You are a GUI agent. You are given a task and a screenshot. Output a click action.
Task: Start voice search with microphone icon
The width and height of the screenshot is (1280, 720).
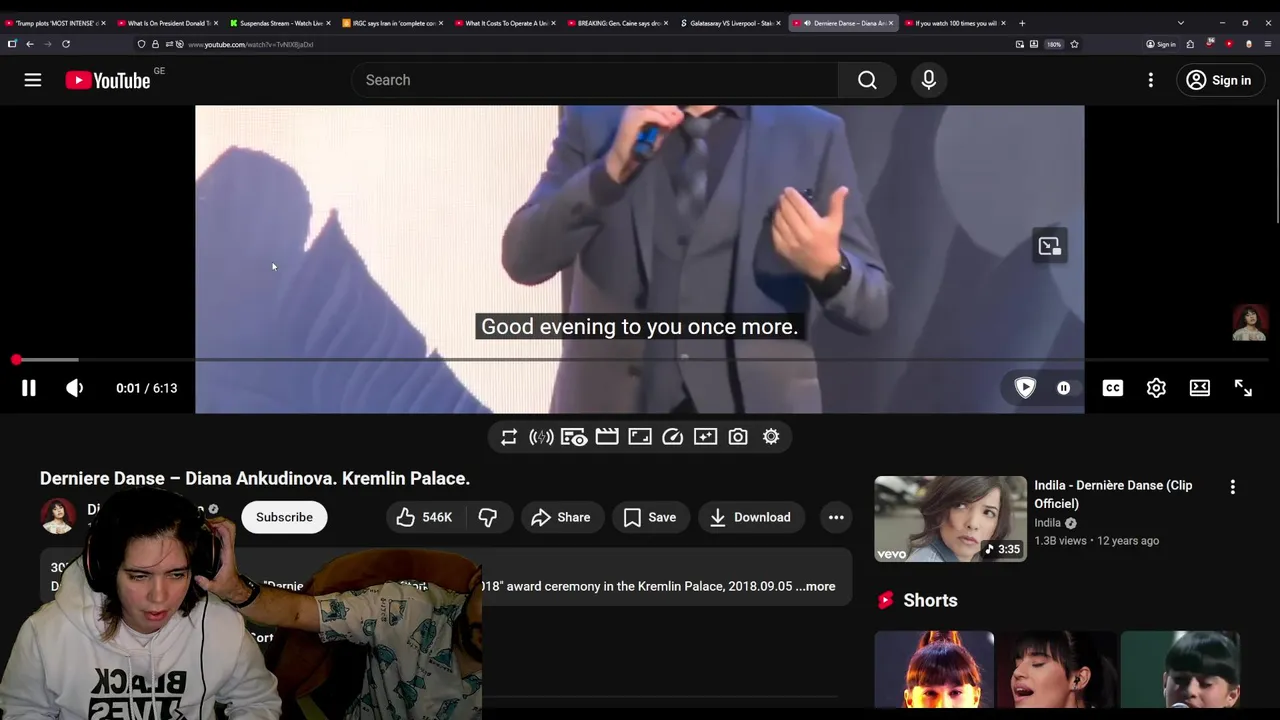click(929, 80)
